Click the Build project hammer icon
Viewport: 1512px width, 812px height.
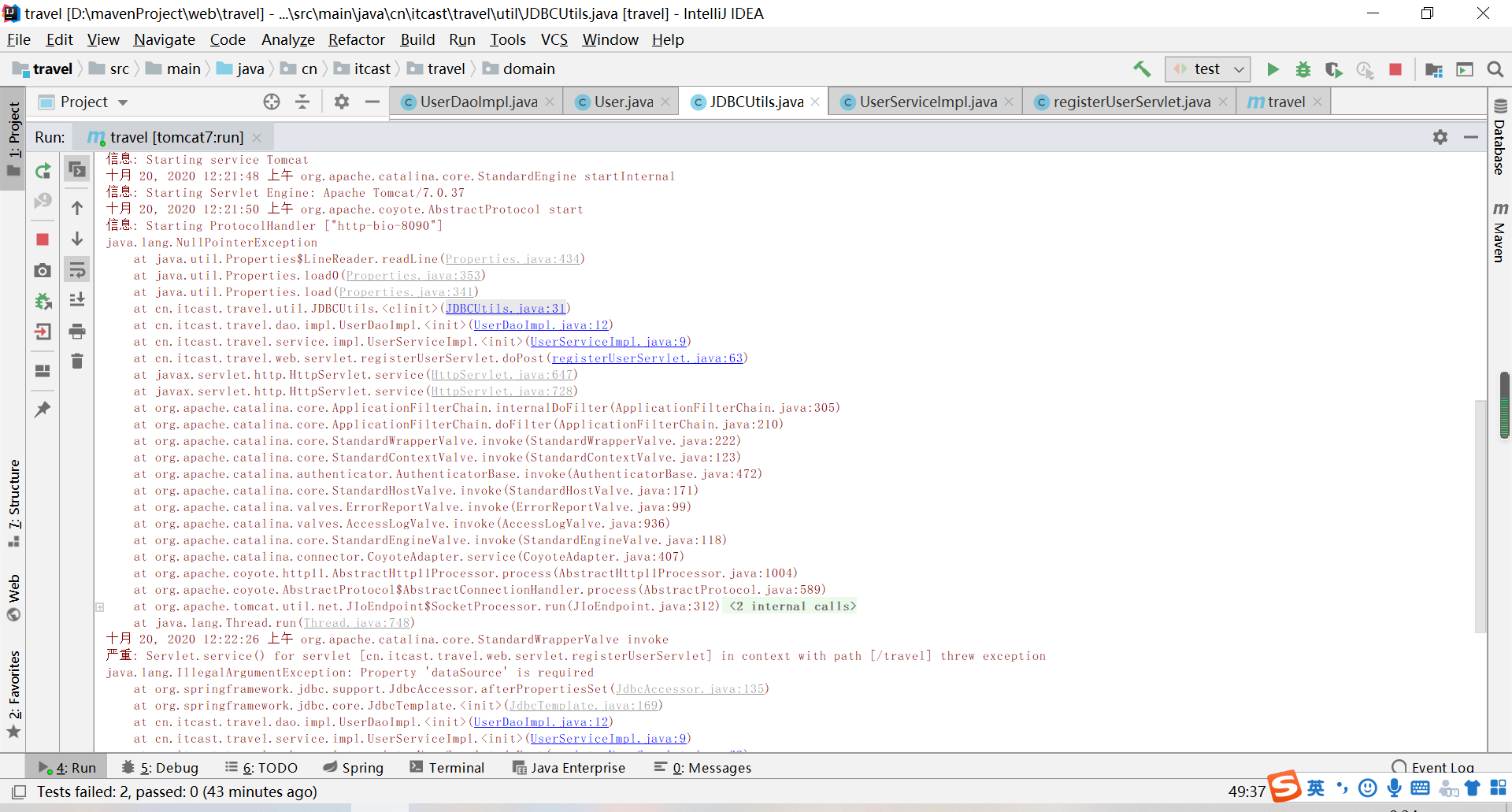coord(1142,69)
